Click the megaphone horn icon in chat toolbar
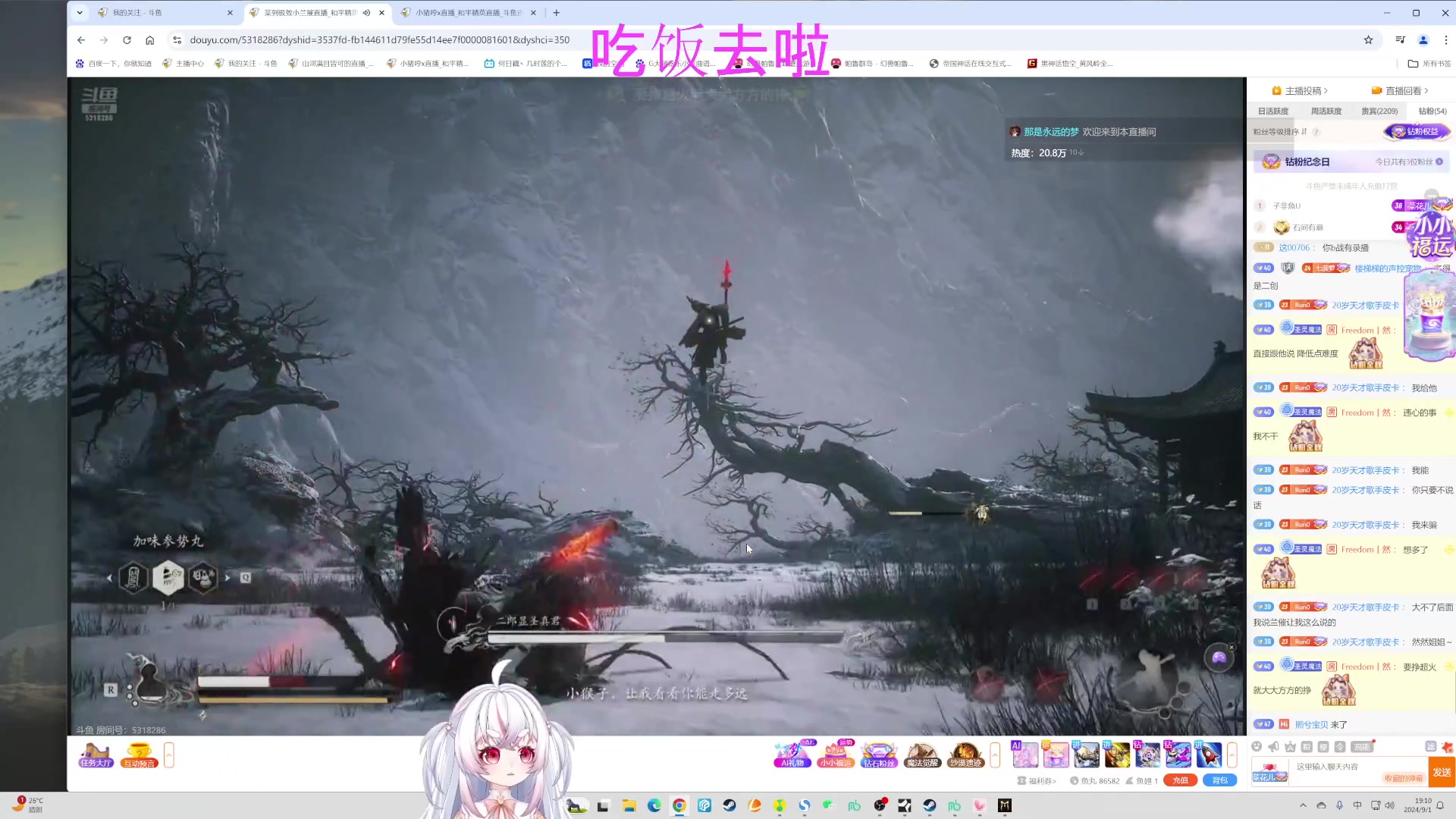 pyautogui.click(x=1273, y=747)
